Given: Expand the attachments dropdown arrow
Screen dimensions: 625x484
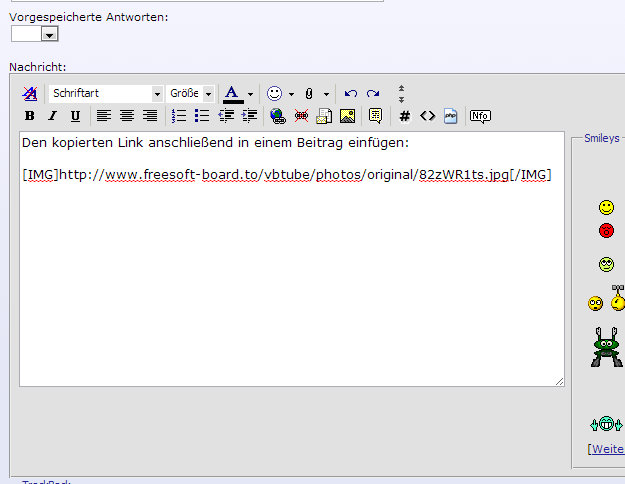Looking at the screenshot, I should (326, 94).
